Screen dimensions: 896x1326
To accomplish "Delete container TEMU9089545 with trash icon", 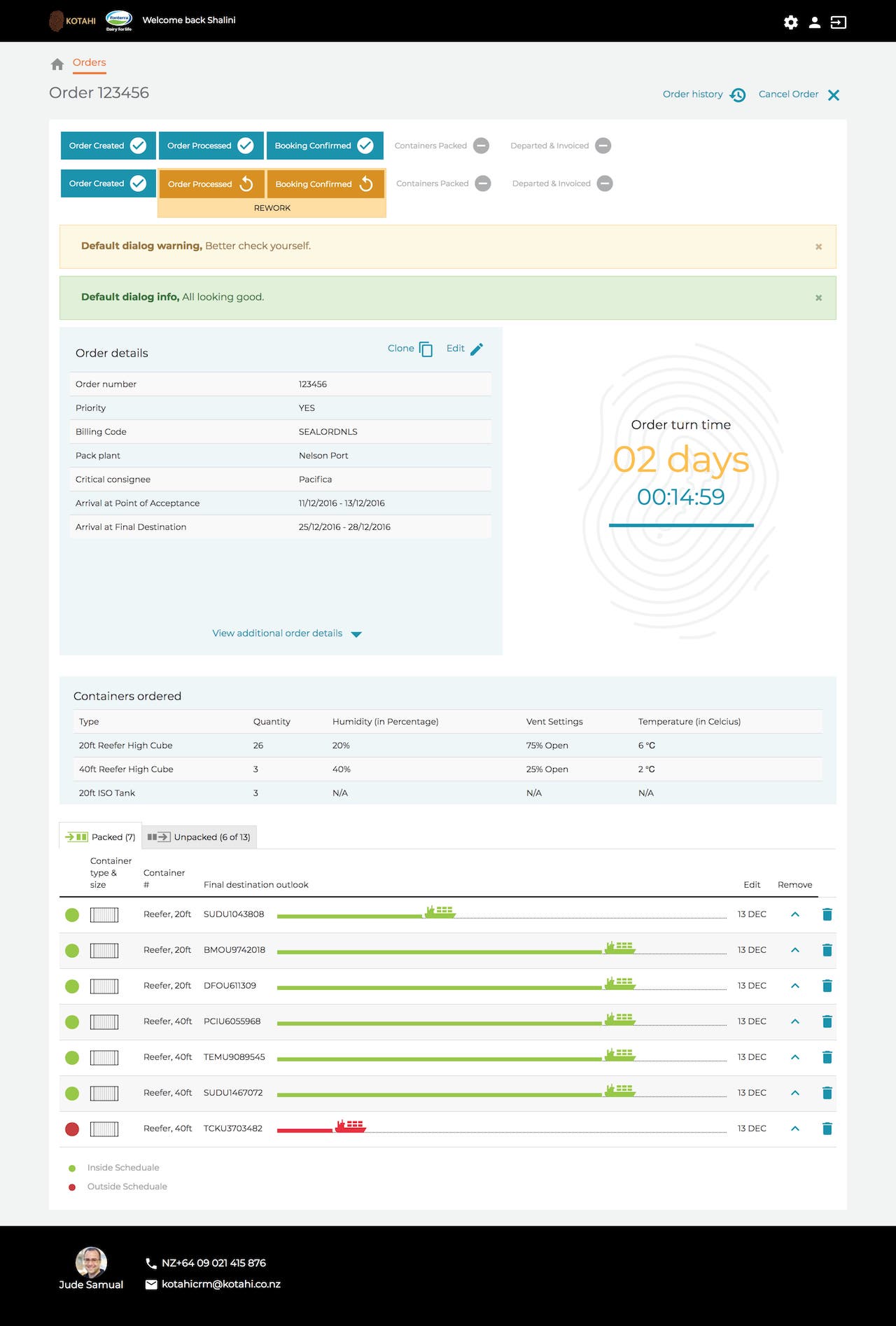I will (x=827, y=1057).
